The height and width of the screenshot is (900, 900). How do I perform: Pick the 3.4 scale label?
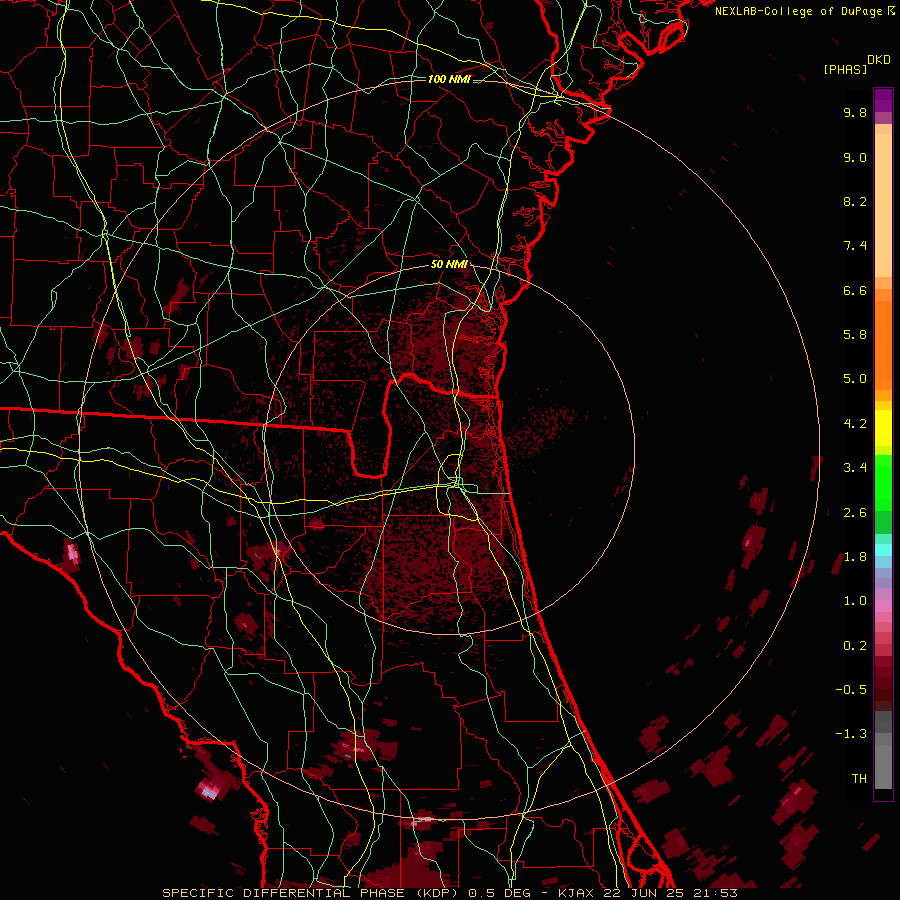[x=855, y=468]
